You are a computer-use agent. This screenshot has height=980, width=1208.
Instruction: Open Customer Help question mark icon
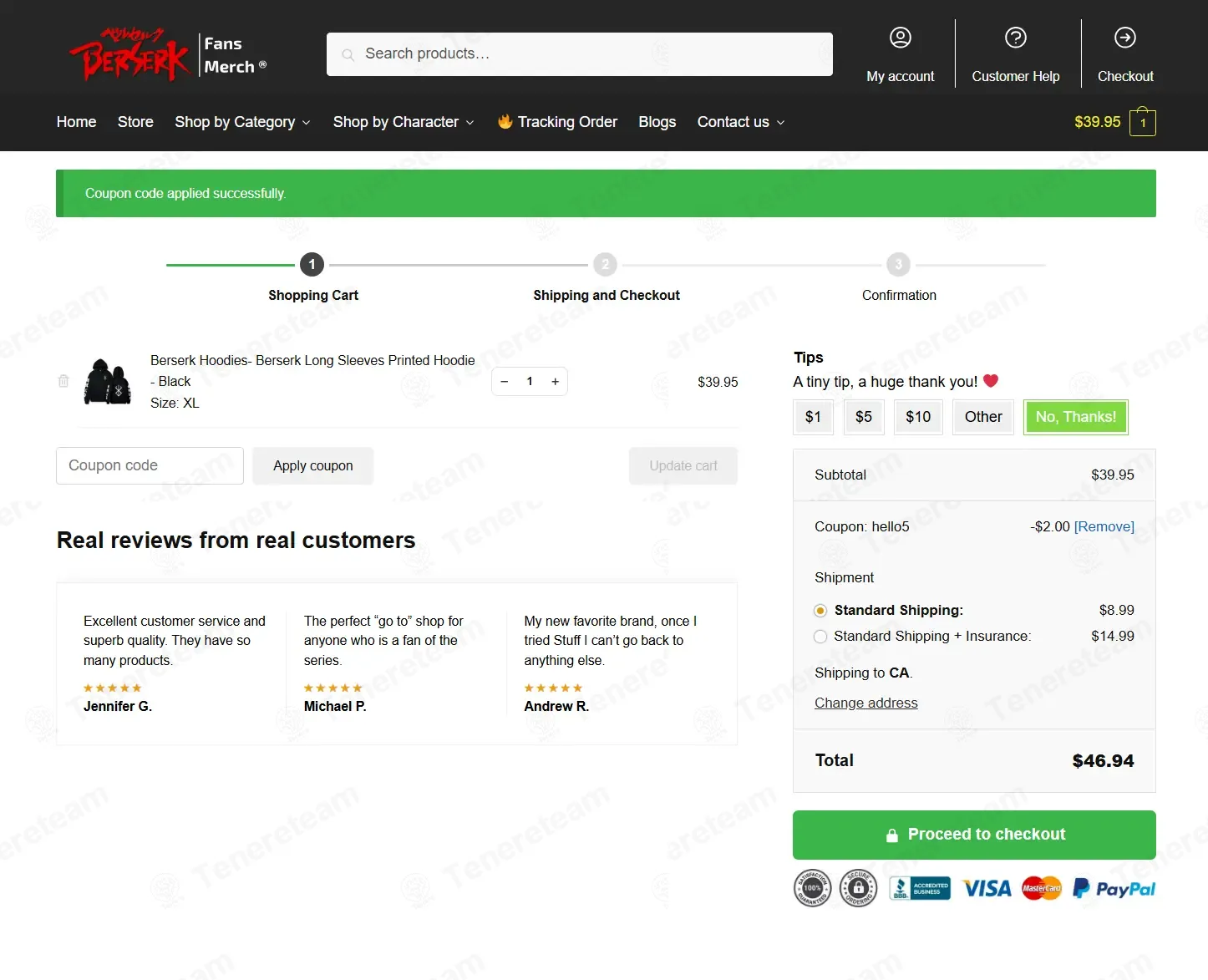(x=1015, y=38)
